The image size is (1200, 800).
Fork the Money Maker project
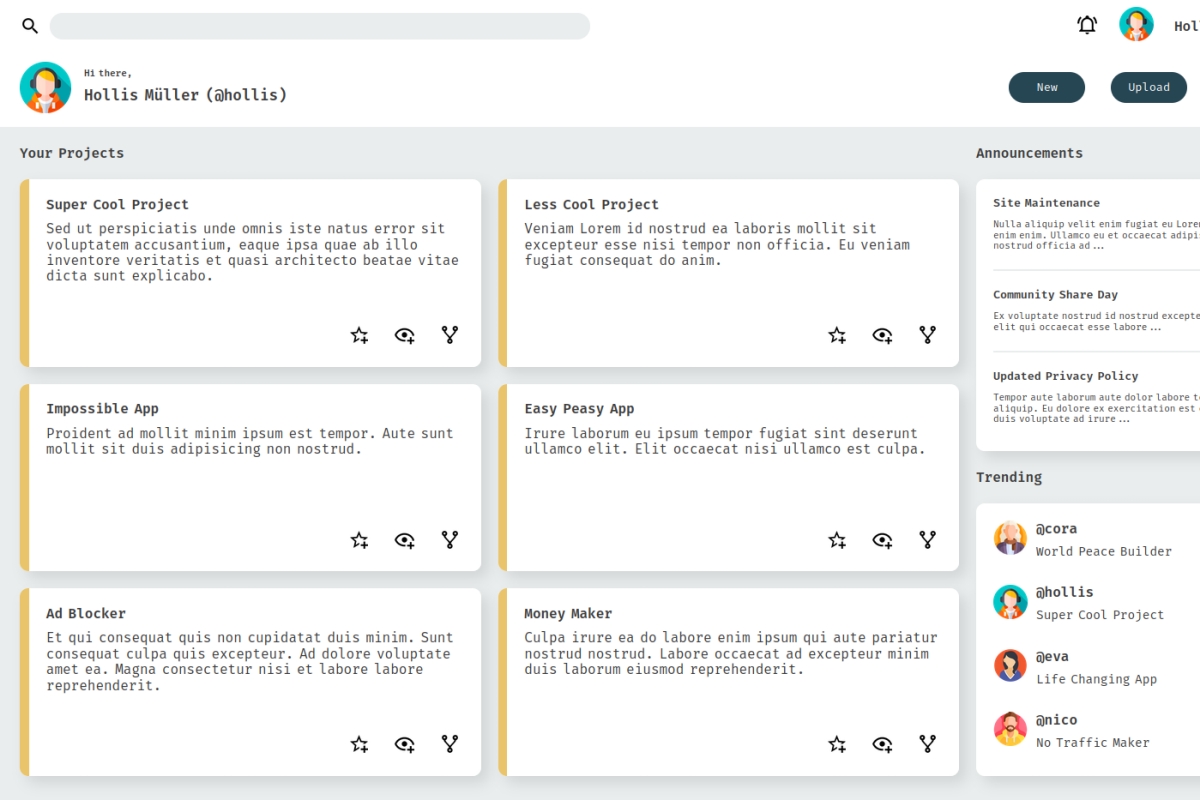(928, 744)
